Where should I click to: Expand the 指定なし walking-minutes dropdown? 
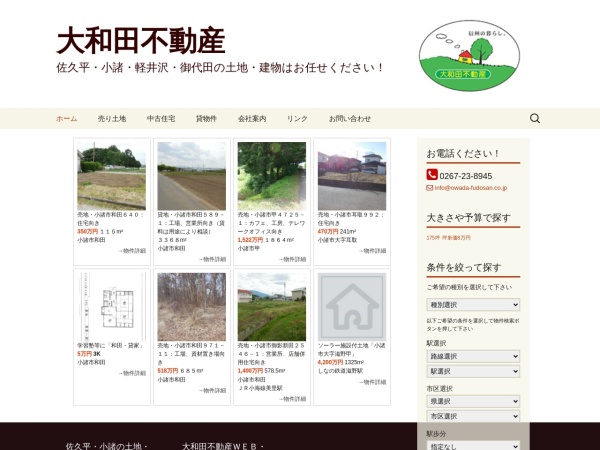click(x=473, y=446)
